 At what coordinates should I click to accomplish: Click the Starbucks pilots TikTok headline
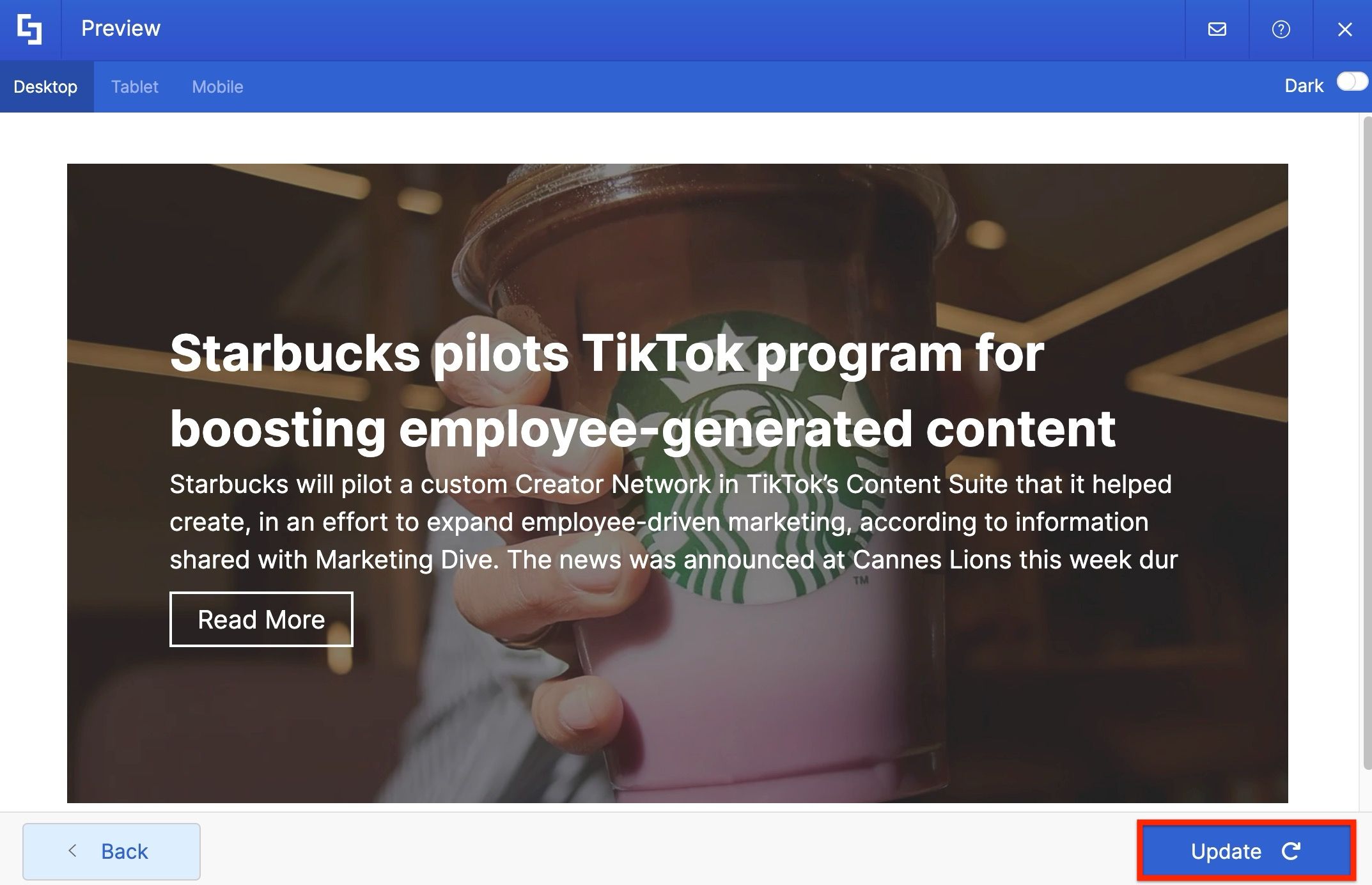pos(643,390)
